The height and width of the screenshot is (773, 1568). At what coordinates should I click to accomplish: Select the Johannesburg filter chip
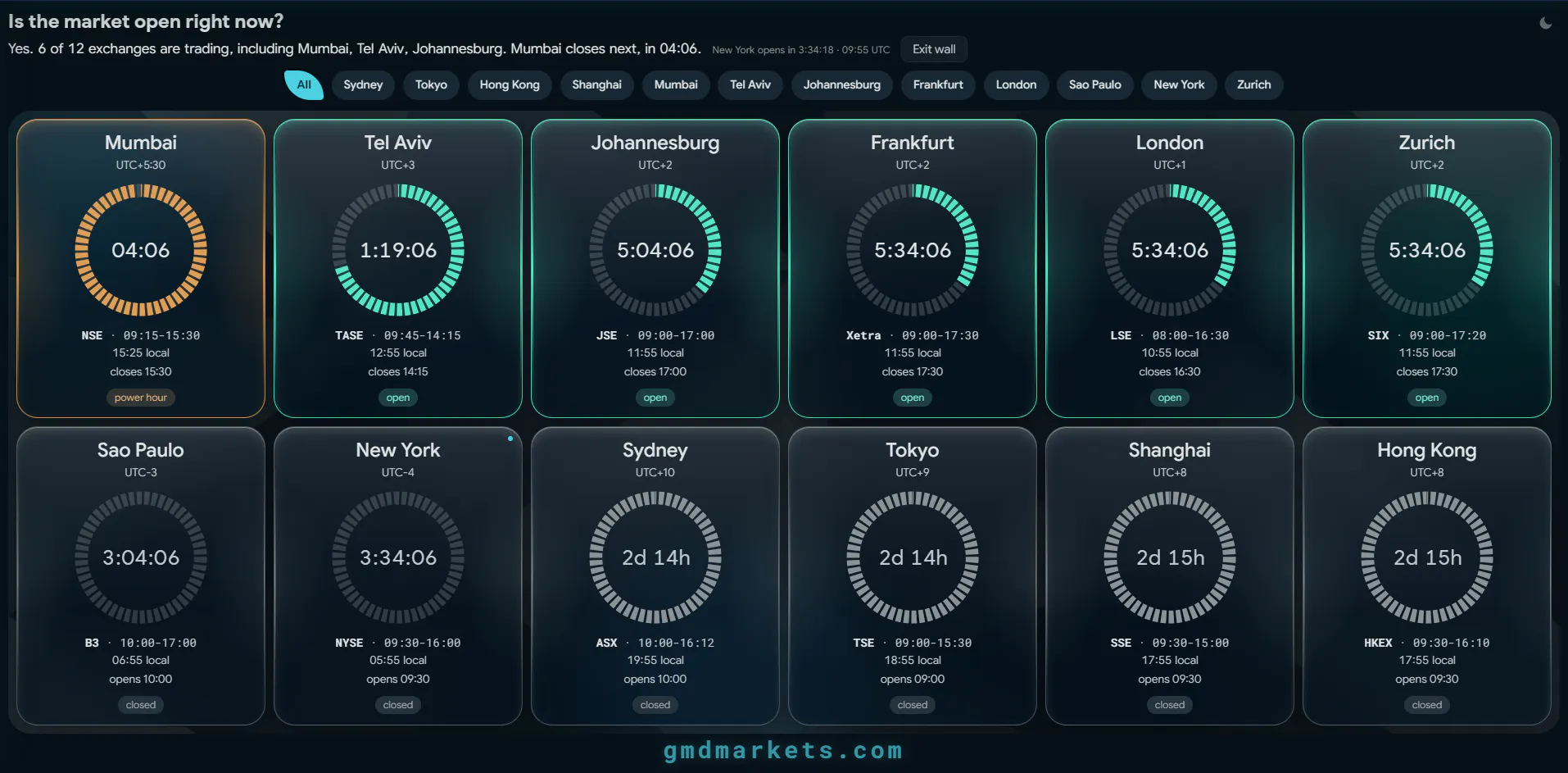click(842, 84)
